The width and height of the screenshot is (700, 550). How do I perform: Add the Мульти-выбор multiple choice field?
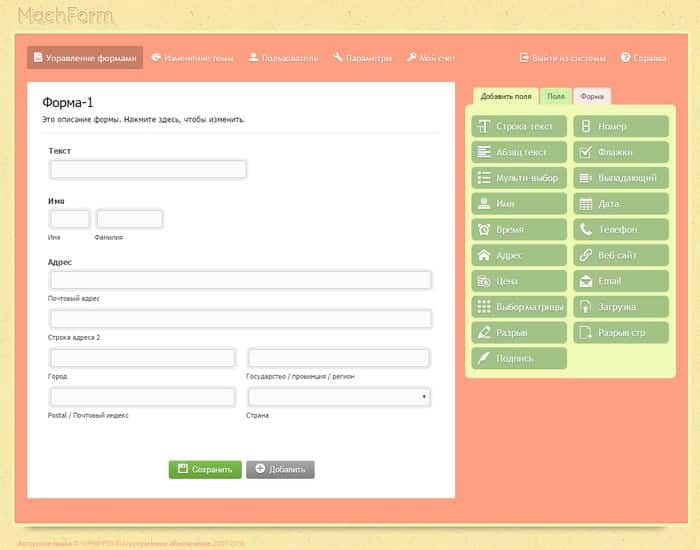click(519, 178)
